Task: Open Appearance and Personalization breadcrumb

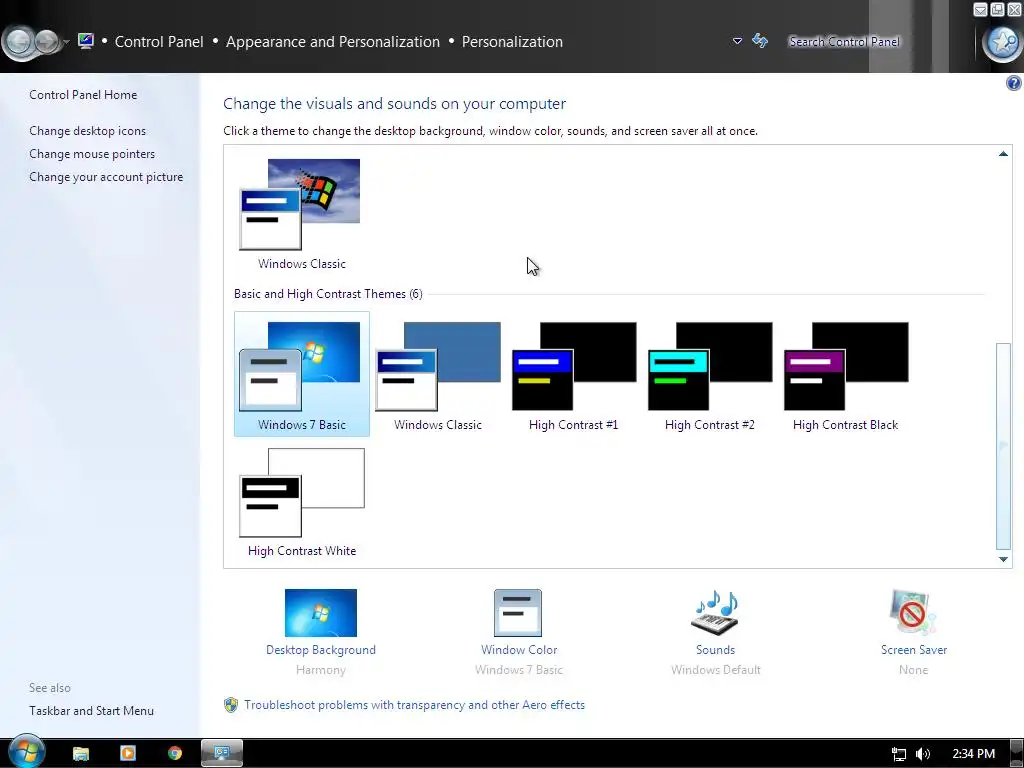Action: pos(332,42)
